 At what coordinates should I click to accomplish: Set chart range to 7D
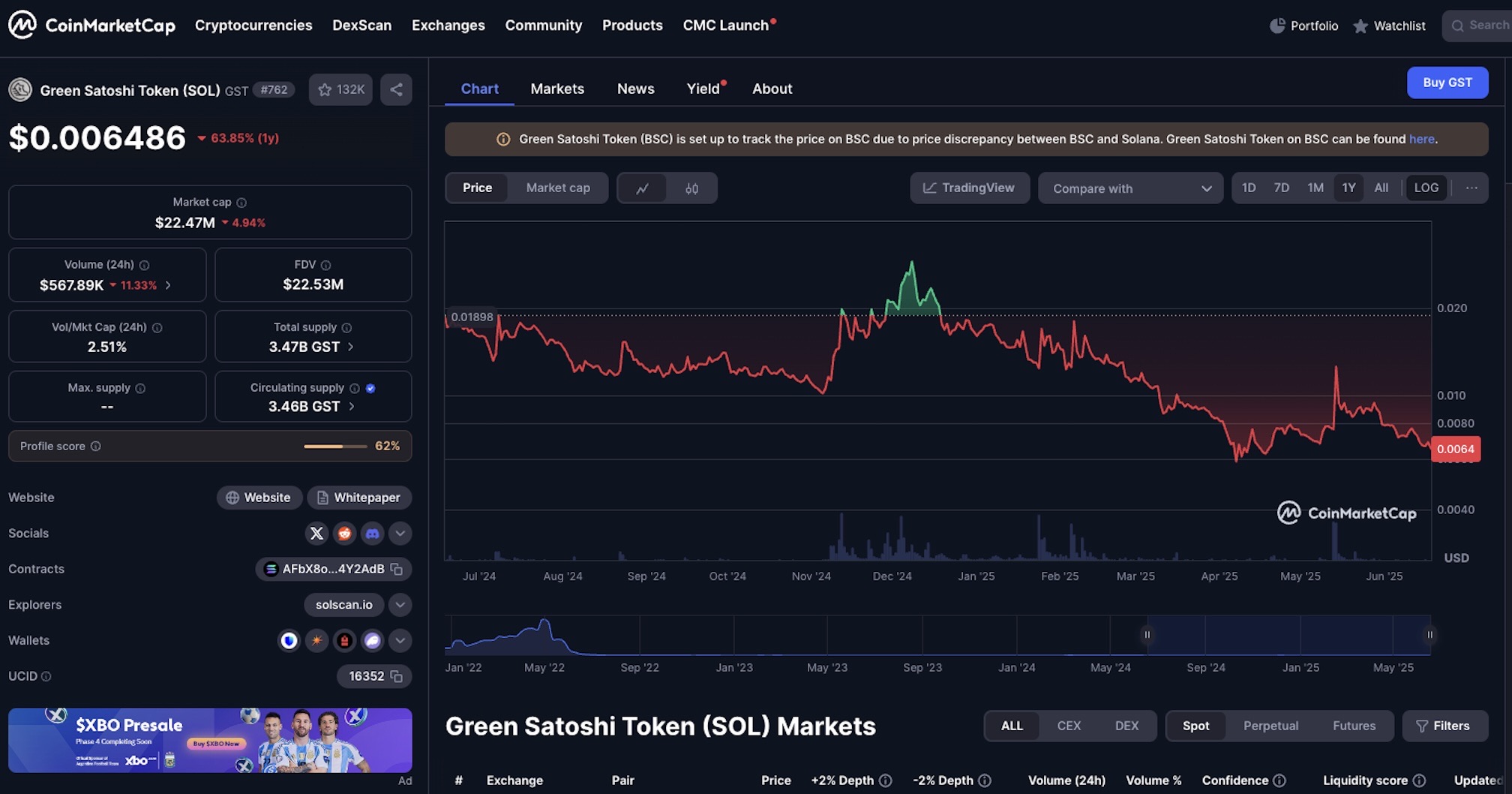(1282, 188)
